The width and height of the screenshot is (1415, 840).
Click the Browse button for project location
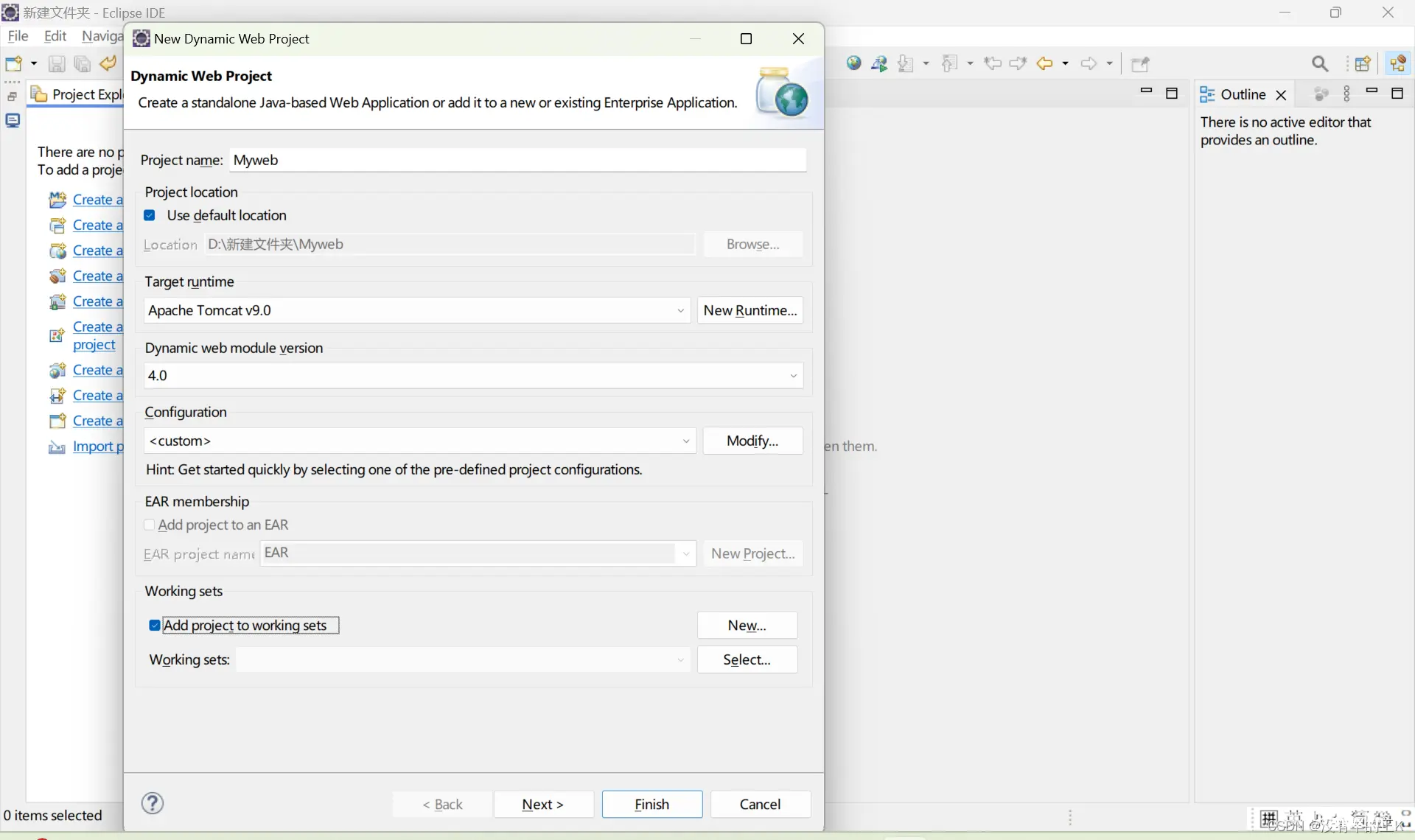(x=752, y=243)
